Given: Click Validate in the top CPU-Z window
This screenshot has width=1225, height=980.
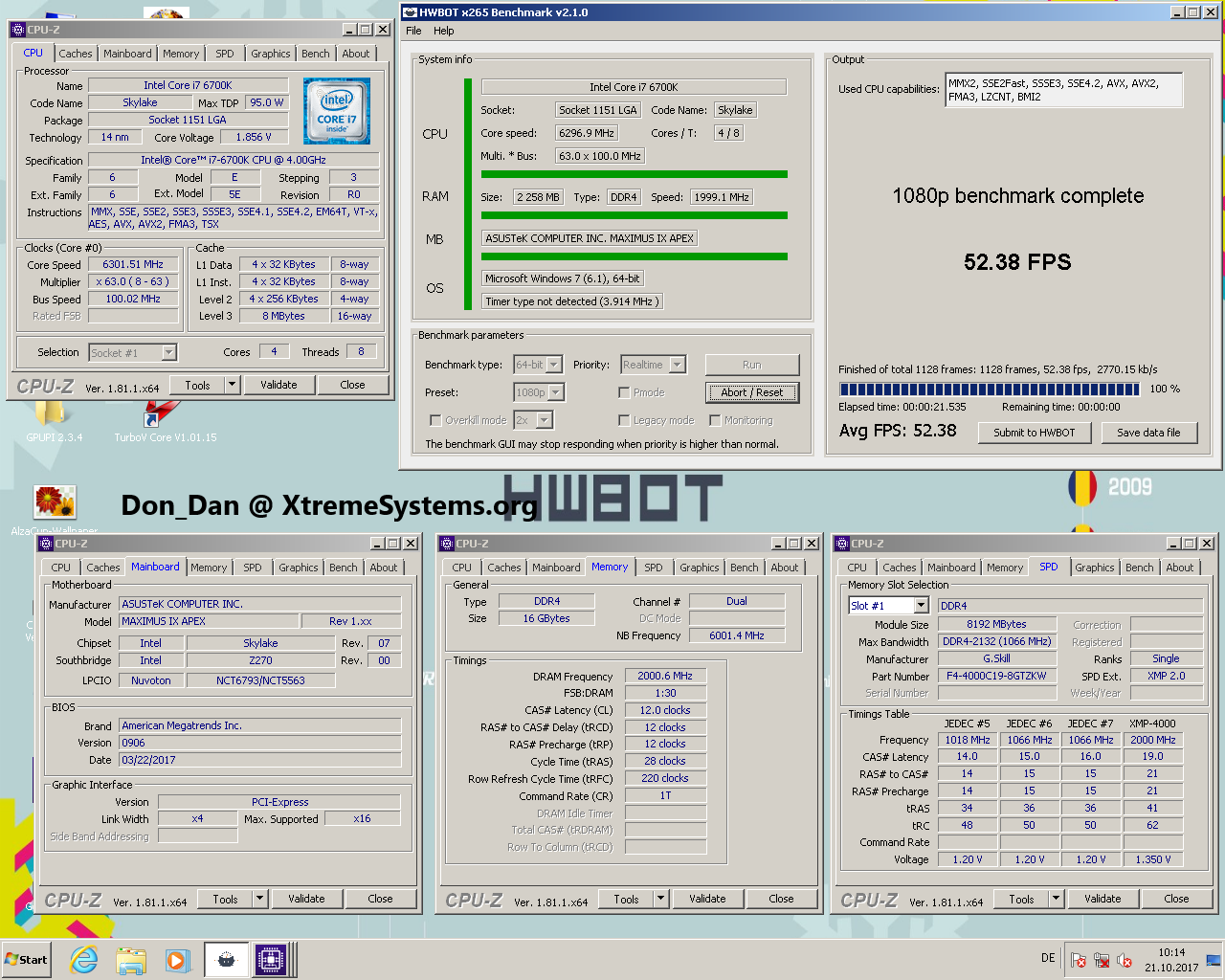Looking at the screenshot, I should pyautogui.click(x=278, y=385).
